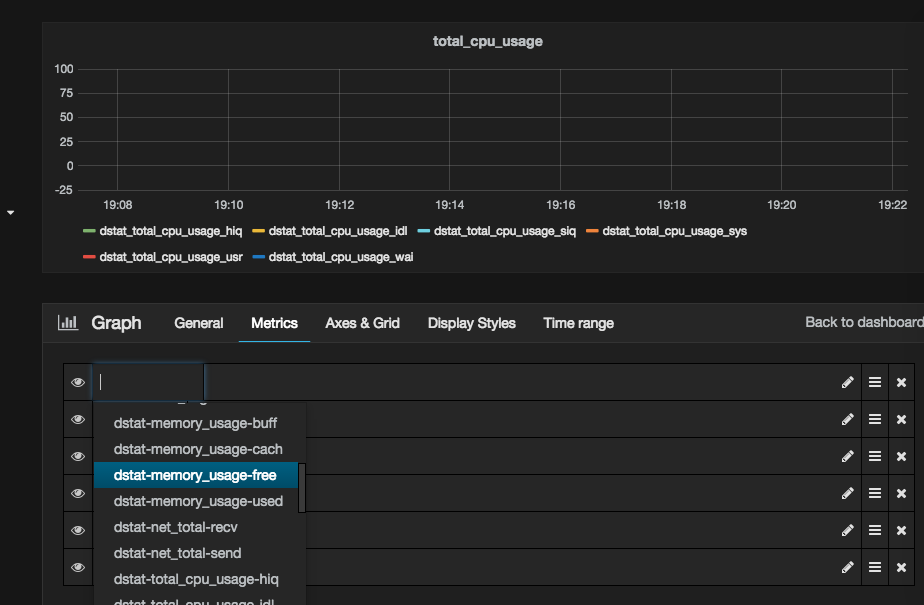The image size is (924, 605).
Task: Click inside the empty metric name input field
Action: click(x=148, y=382)
